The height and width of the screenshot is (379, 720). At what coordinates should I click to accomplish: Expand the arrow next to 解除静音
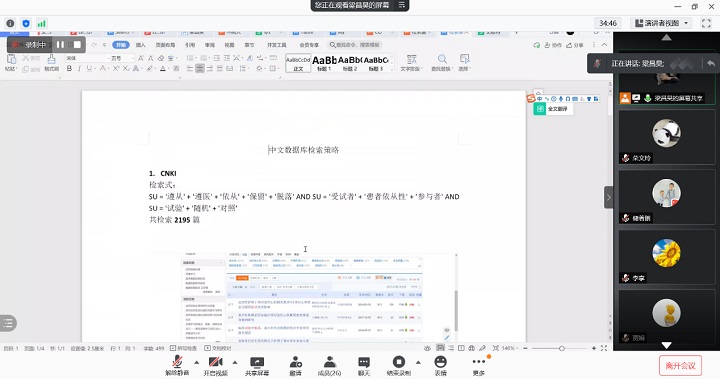tap(197, 362)
